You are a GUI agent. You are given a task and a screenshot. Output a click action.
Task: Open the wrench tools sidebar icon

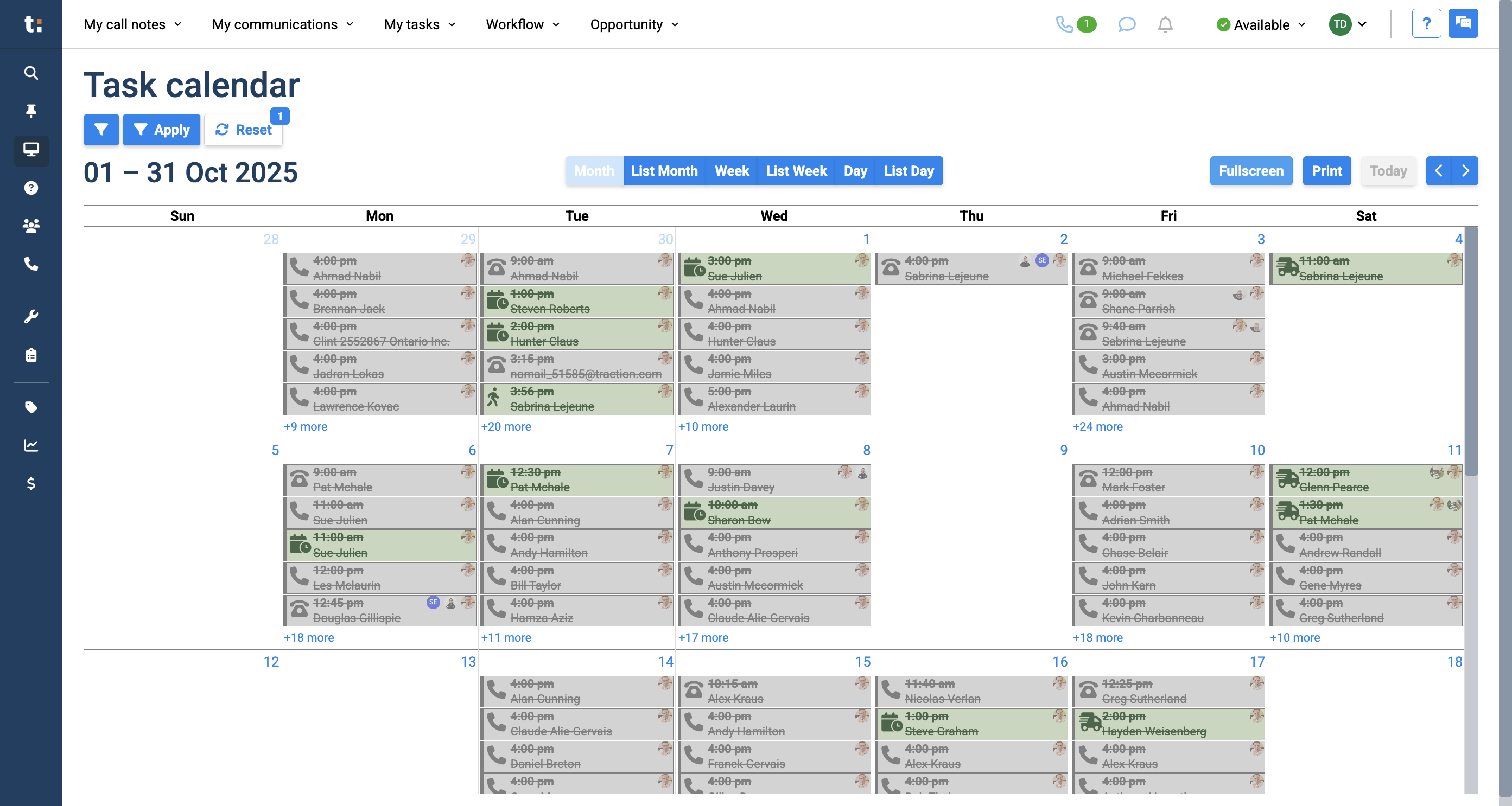tap(31, 316)
